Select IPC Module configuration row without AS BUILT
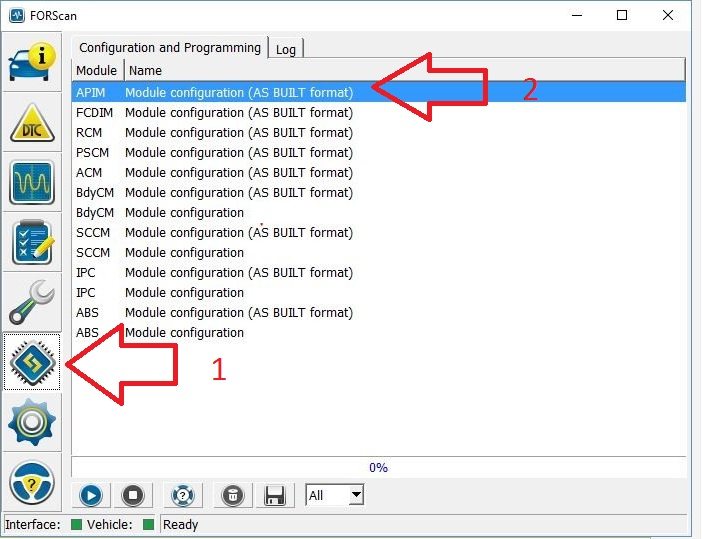 (x=379, y=292)
